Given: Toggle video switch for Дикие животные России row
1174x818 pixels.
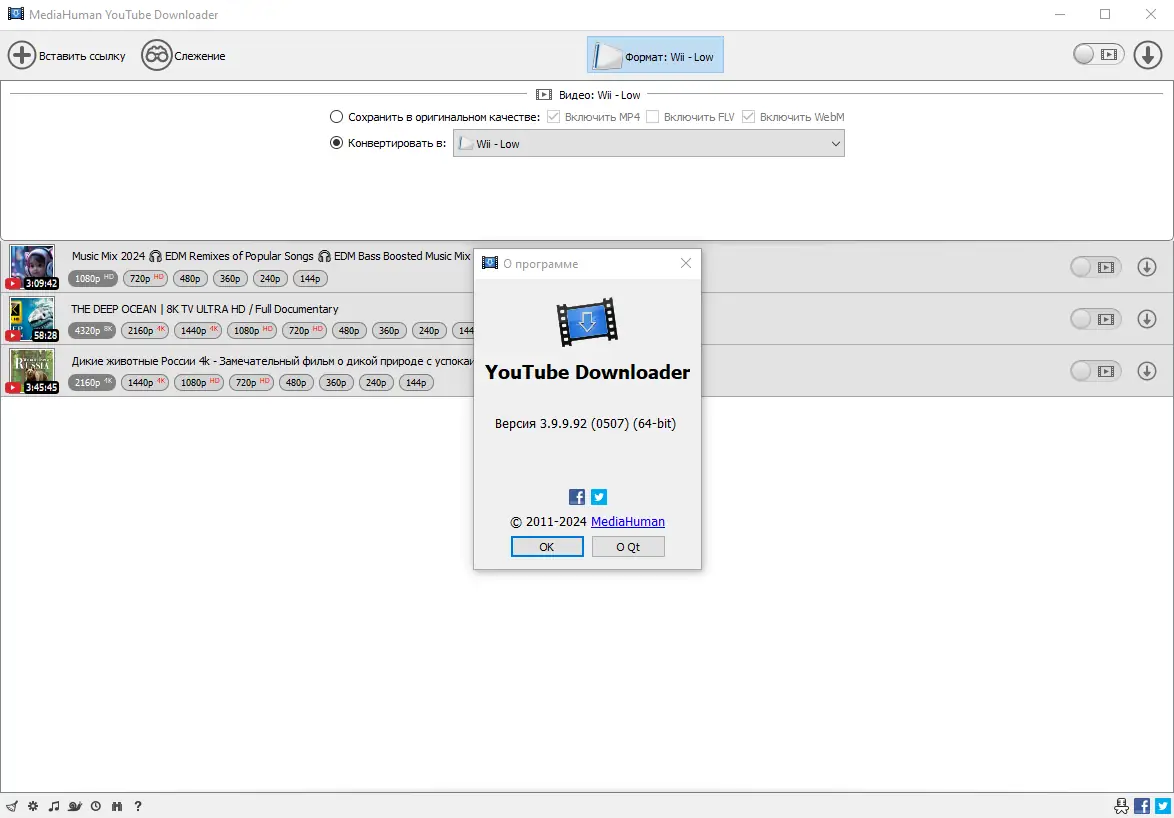Looking at the screenshot, I should point(1095,371).
